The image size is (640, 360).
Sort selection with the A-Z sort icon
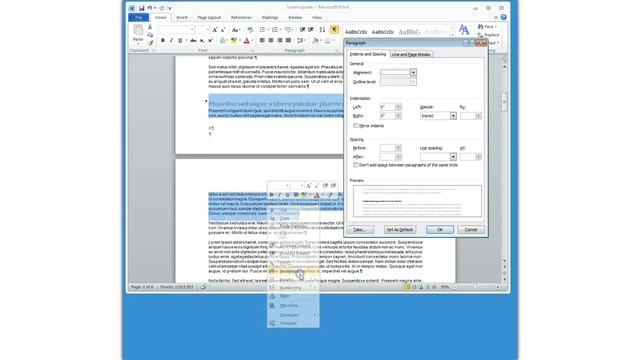[322, 30]
